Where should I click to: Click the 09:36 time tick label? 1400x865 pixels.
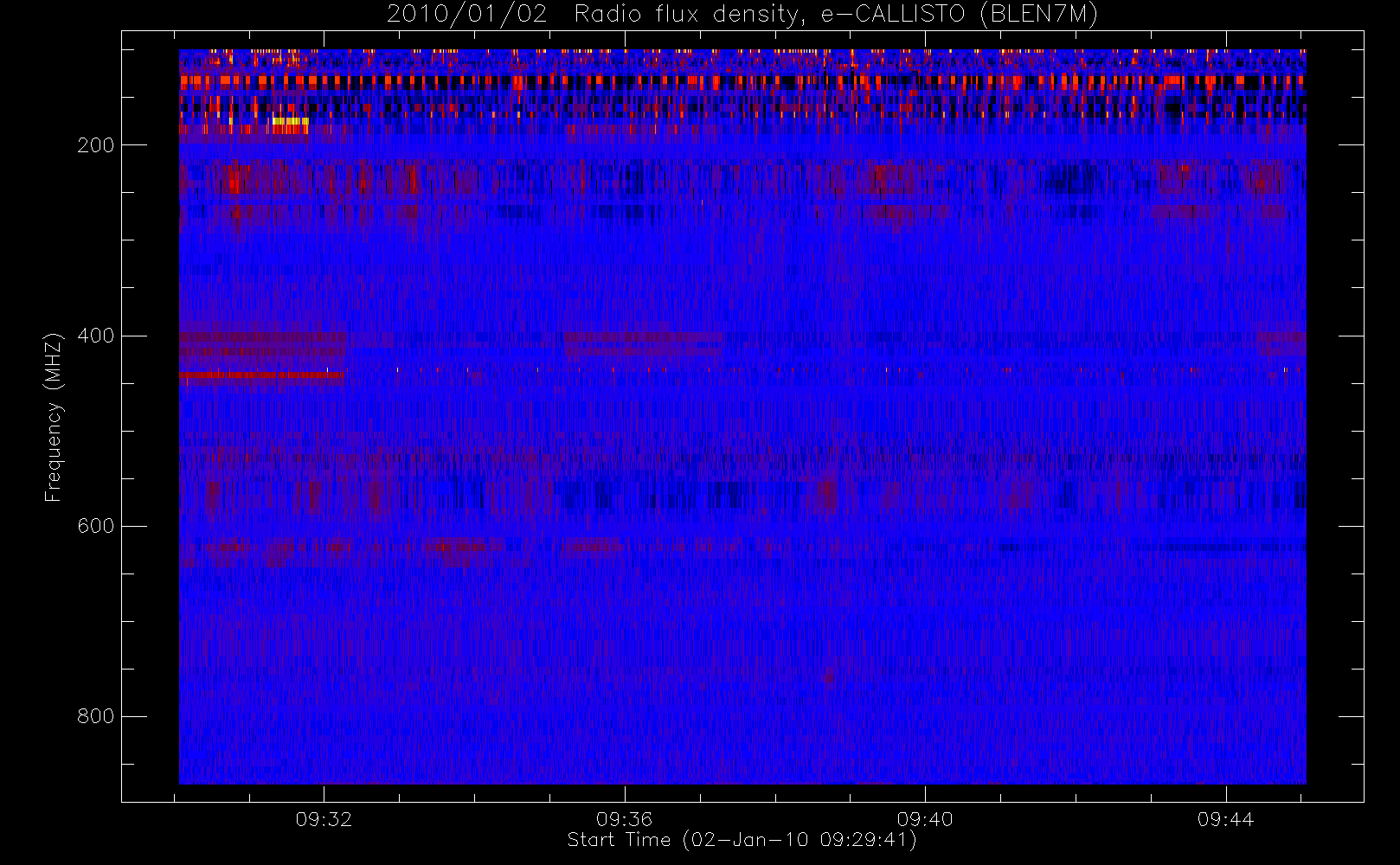[624, 819]
